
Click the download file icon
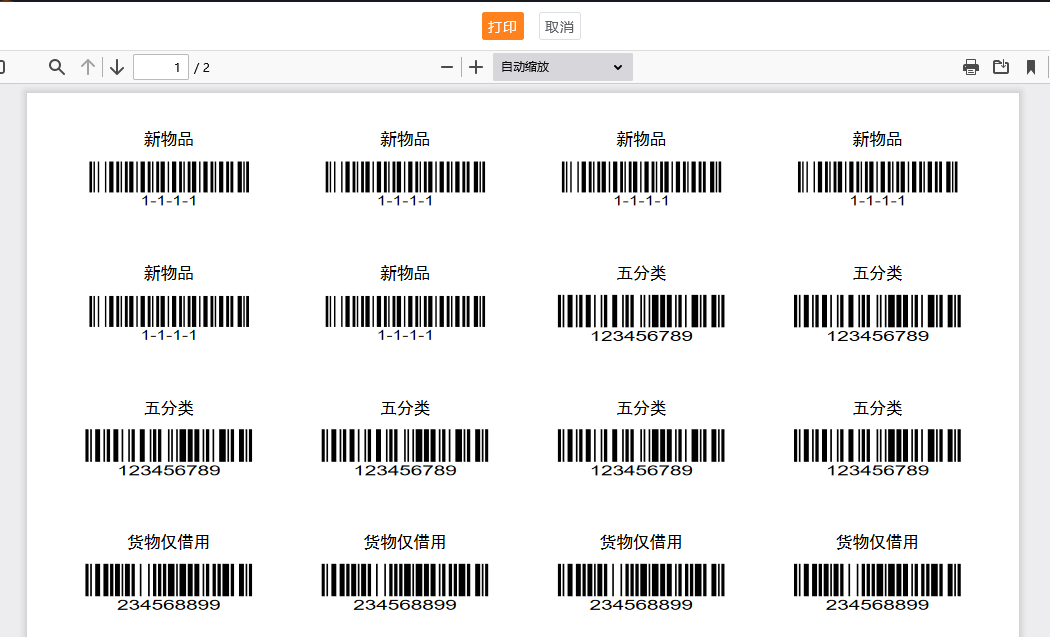coord(1001,67)
